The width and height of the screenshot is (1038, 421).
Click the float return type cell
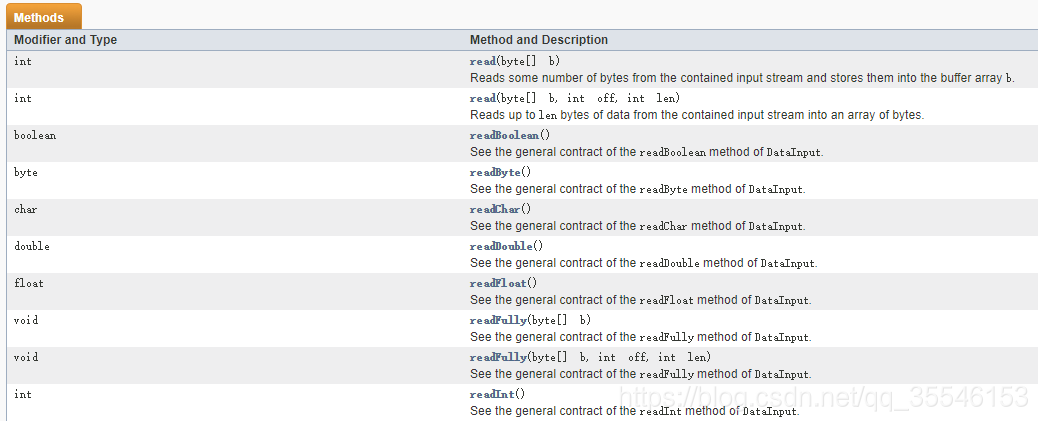(29, 283)
